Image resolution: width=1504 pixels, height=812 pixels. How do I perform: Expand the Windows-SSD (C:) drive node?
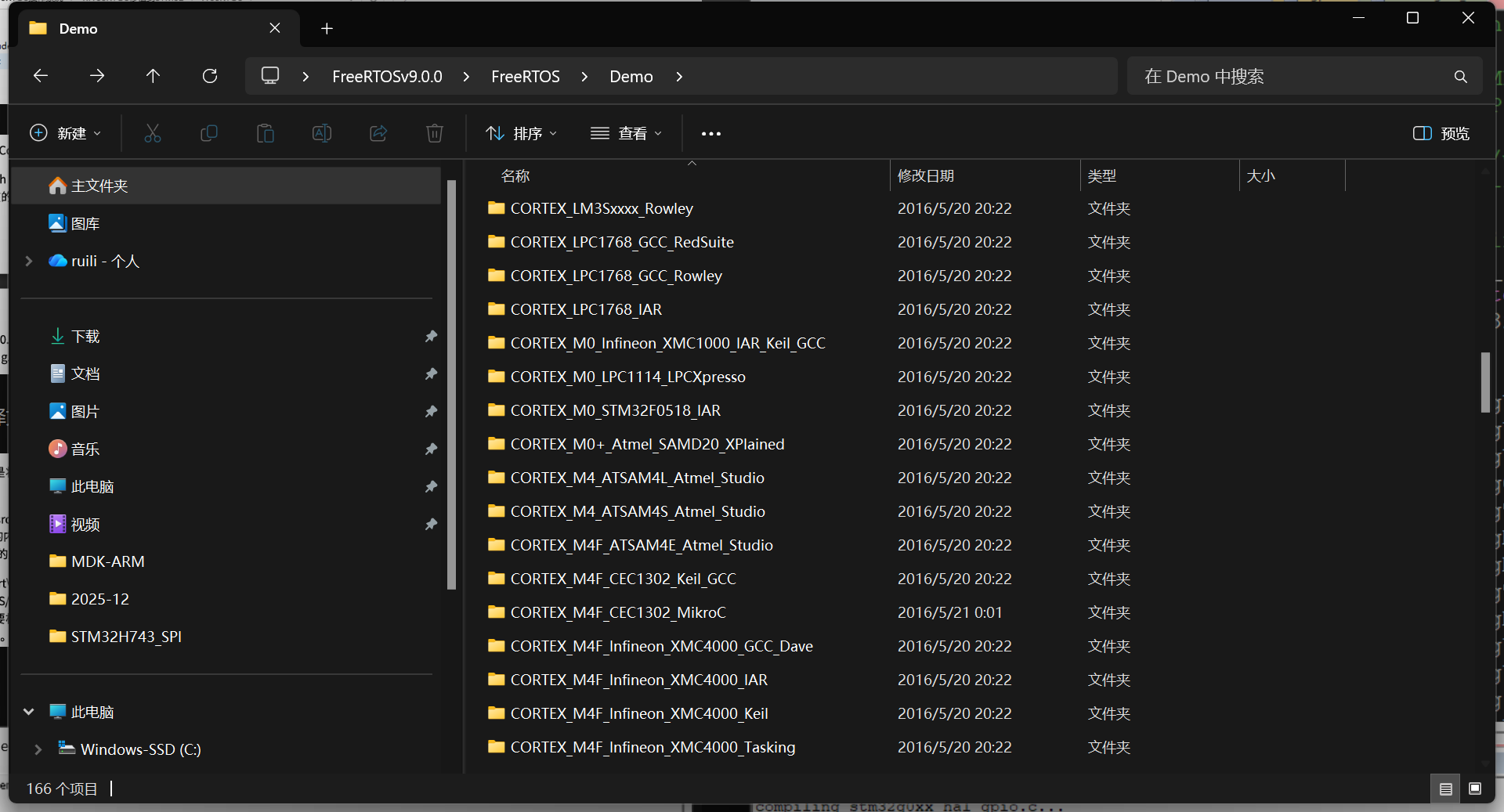coord(38,750)
